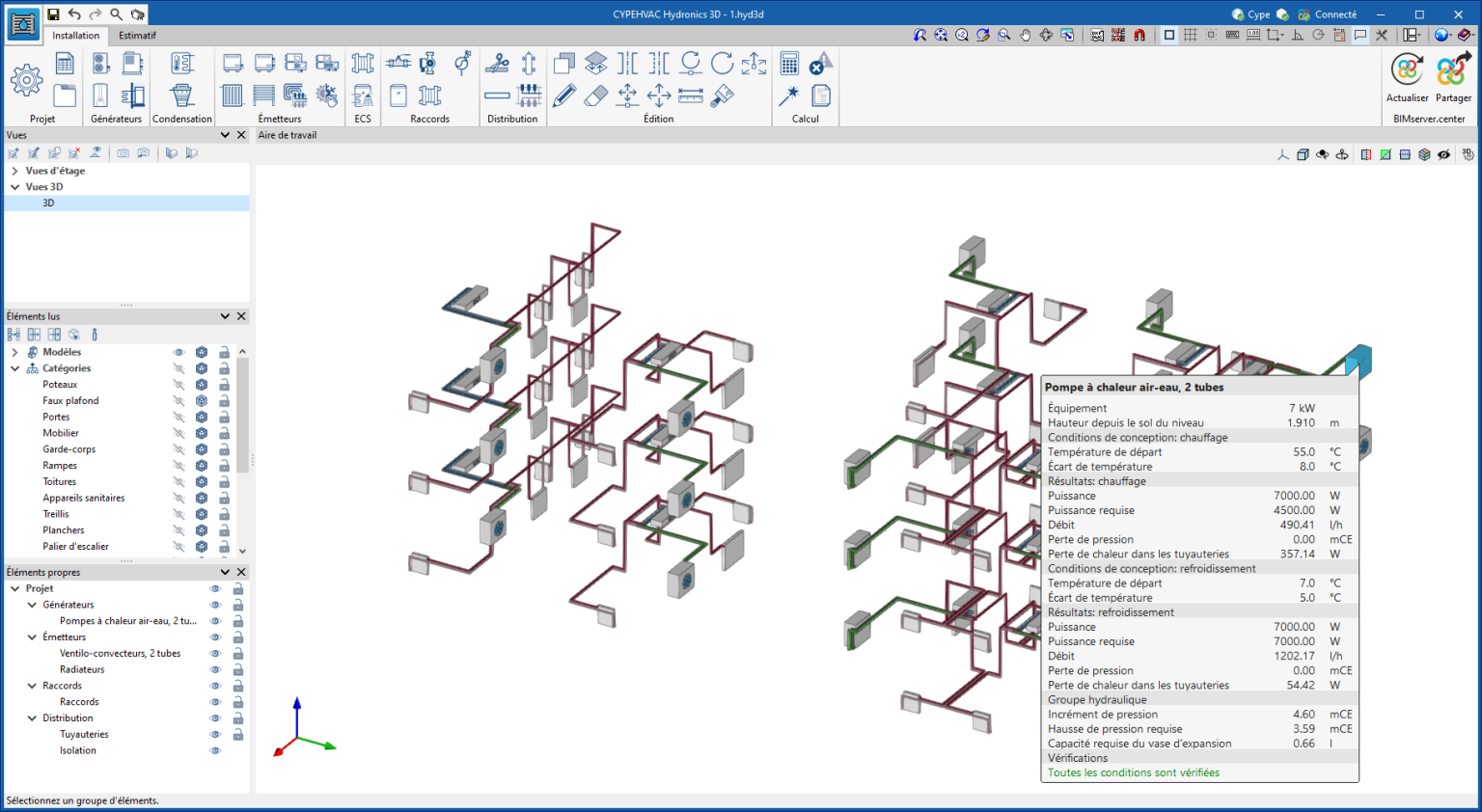The width and height of the screenshot is (1482, 812).
Task: Open the Installation tab
Action: 75,36
